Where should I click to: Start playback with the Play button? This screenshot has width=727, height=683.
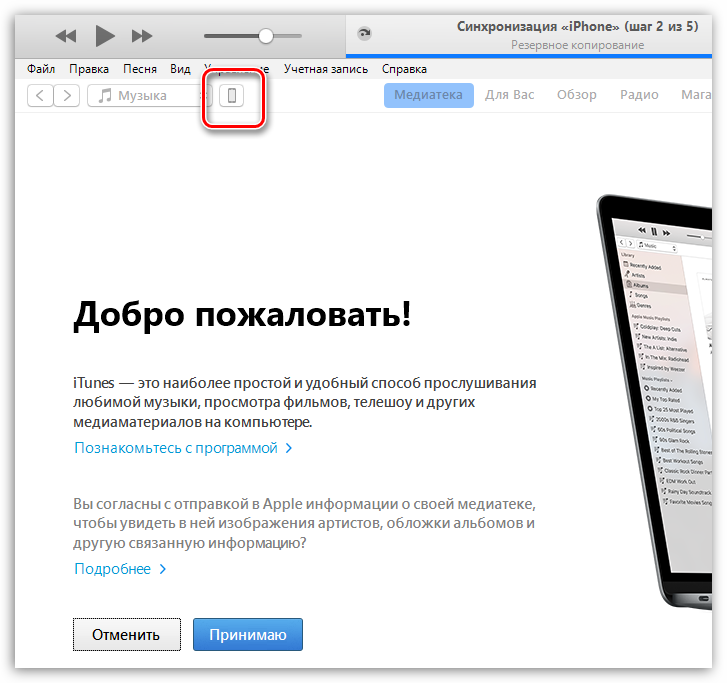[x=105, y=36]
